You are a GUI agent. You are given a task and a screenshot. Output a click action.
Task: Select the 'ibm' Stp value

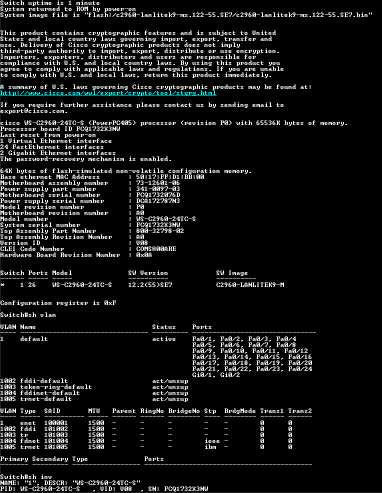(x=210, y=447)
